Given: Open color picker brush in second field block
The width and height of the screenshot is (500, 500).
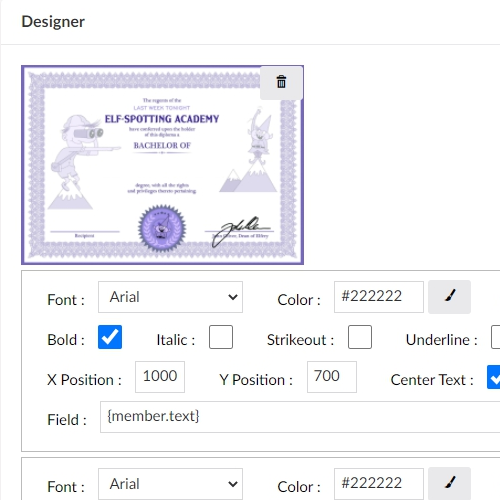Looking at the screenshot, I should coord(449,483).
